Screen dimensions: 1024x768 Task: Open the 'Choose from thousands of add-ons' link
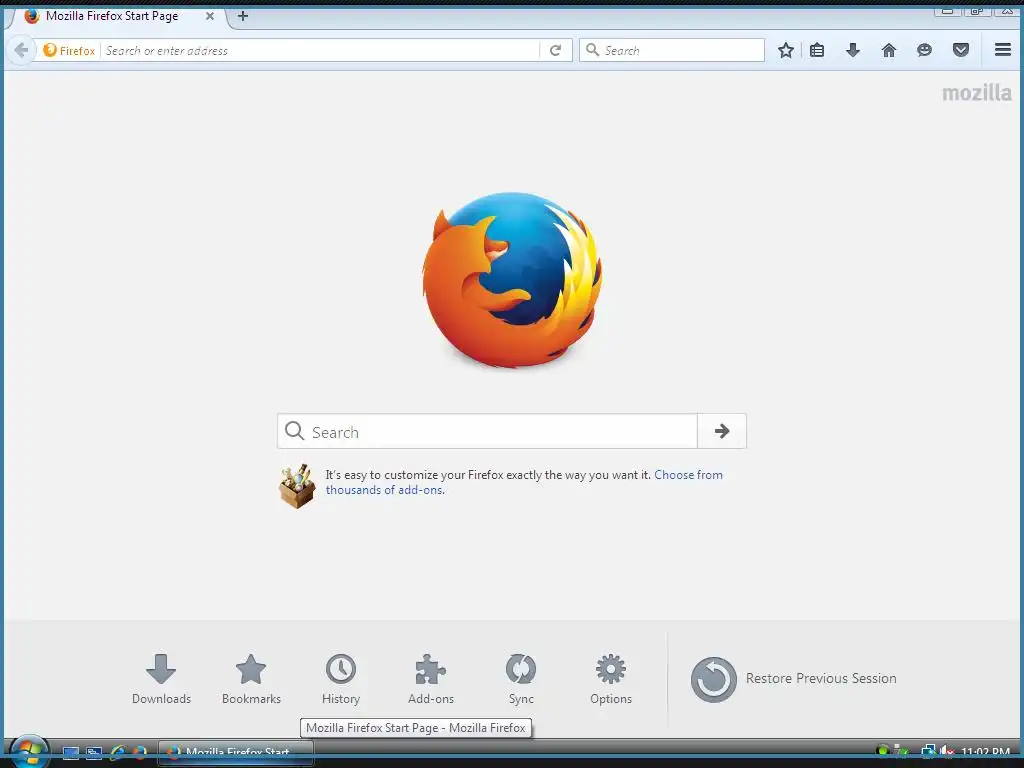coord(524,482)
